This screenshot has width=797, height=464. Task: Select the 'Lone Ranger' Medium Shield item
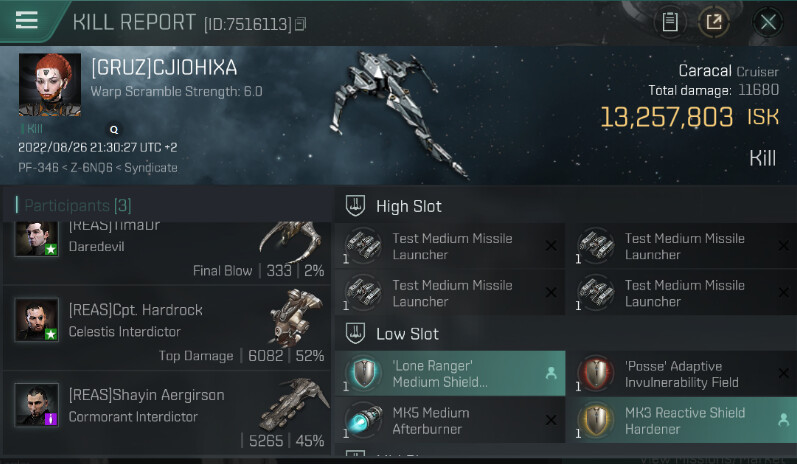450,374
